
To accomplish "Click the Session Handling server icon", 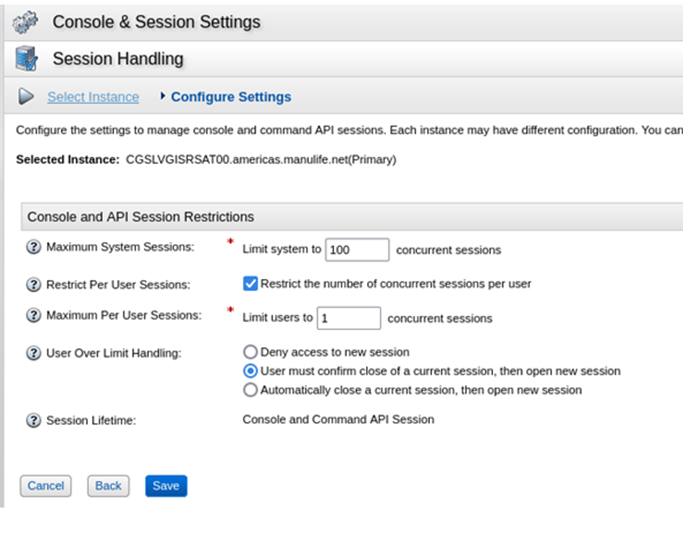I will coord(26,59).
